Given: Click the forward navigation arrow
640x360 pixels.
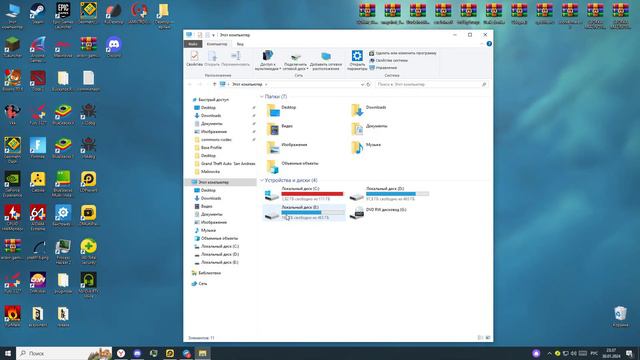Looking at the screenshot, I should [200, 84].
